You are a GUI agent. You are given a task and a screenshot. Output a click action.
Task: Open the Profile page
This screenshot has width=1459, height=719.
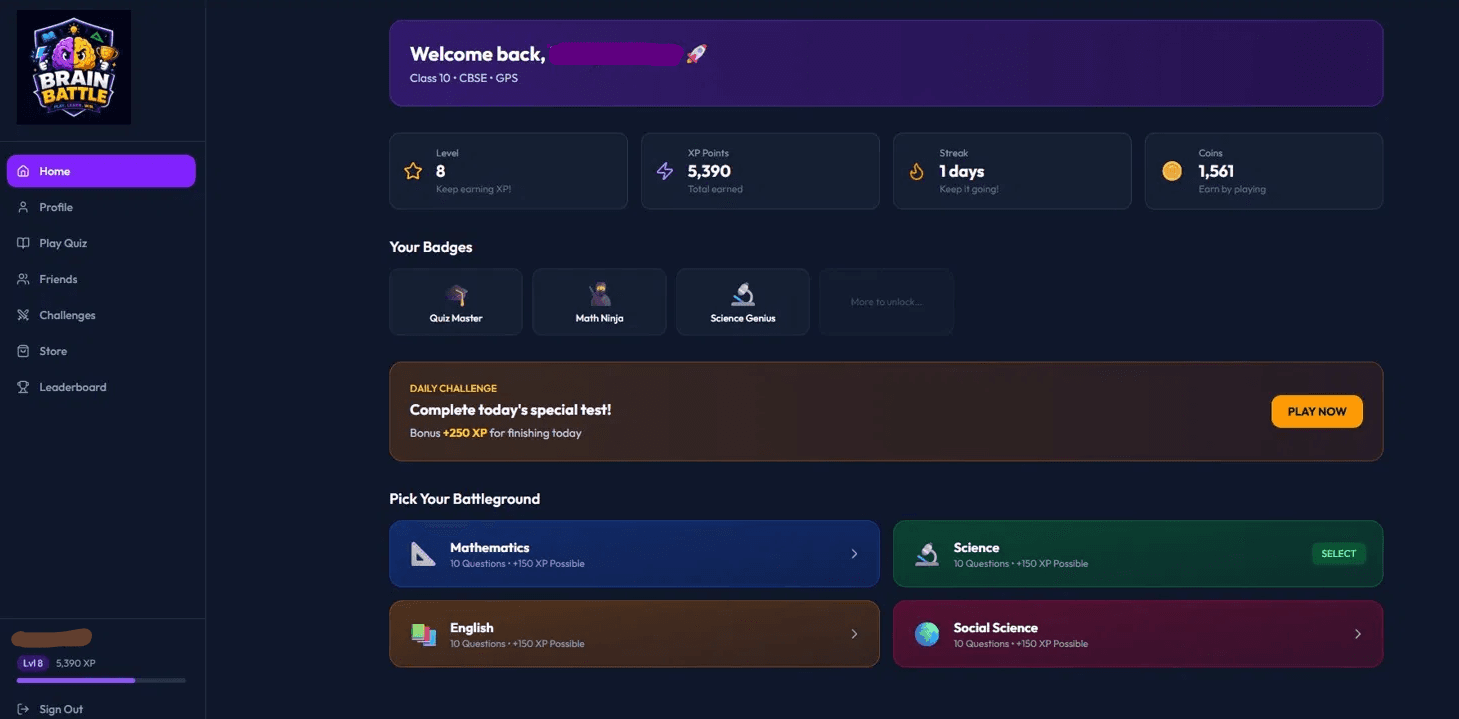point(101,207)
